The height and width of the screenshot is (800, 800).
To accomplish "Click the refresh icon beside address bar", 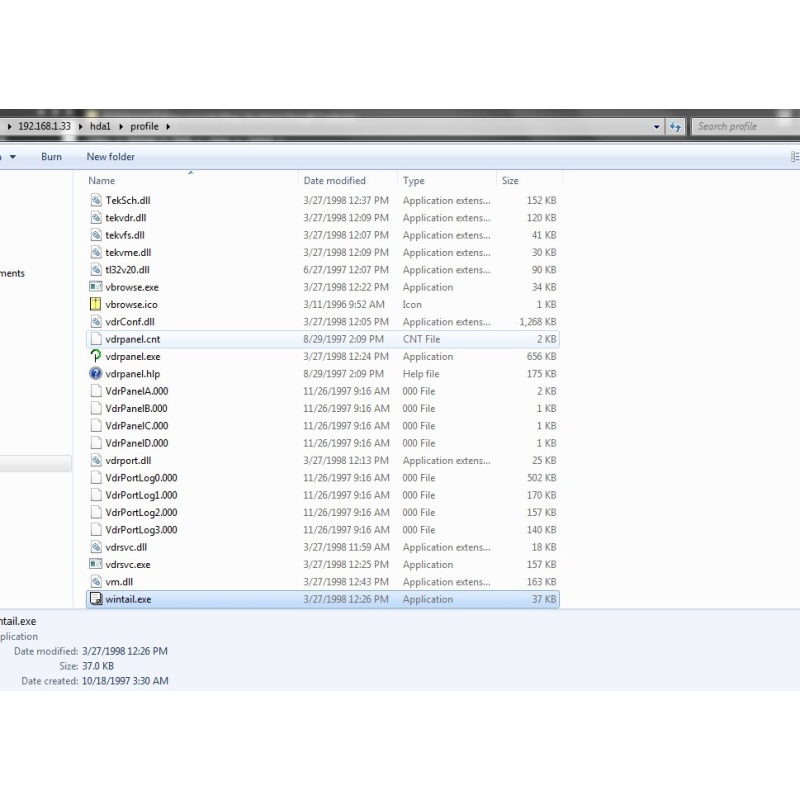I will pyautogui.click(x=676, y=127).
